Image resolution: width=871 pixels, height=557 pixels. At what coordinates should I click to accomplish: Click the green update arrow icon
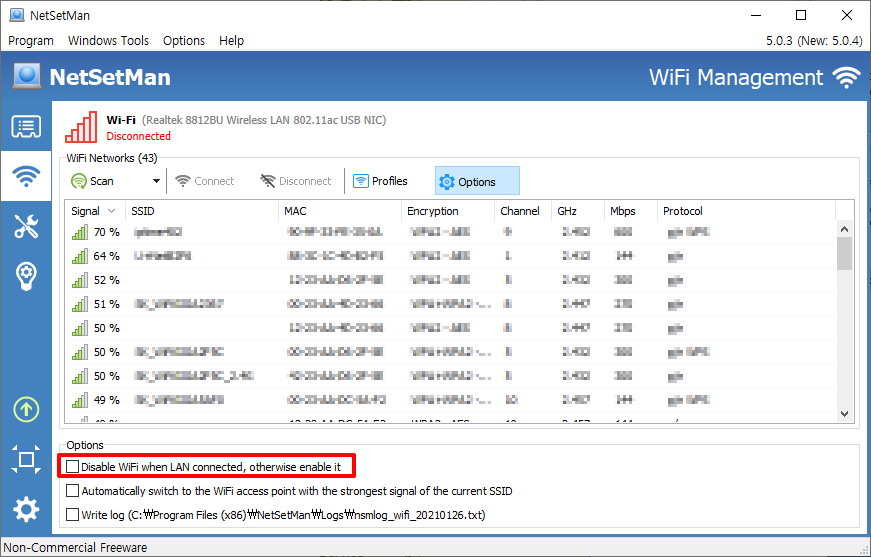tap(26, 410)
